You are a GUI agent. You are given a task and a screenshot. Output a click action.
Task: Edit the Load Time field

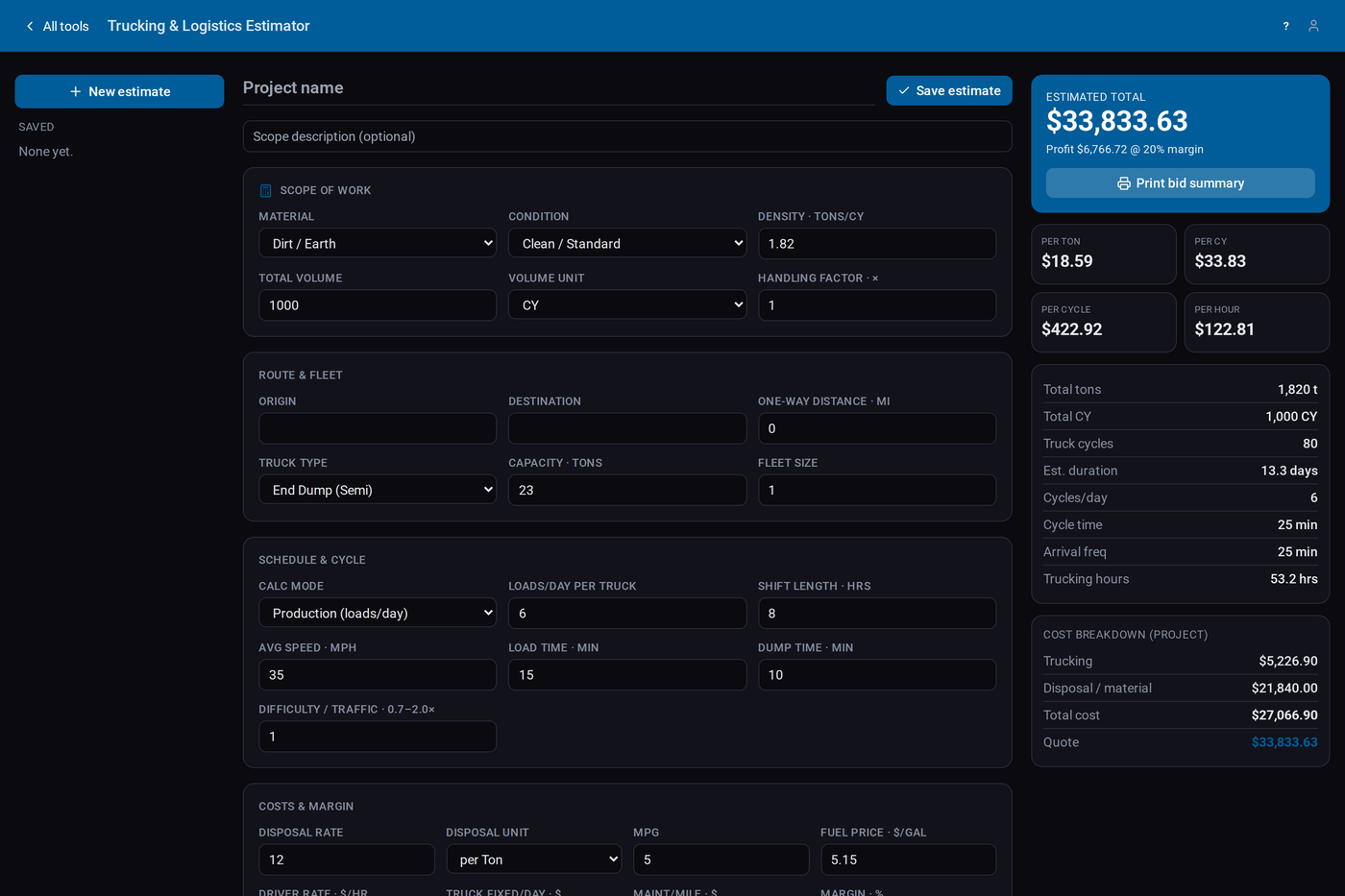tap(627, 675)
